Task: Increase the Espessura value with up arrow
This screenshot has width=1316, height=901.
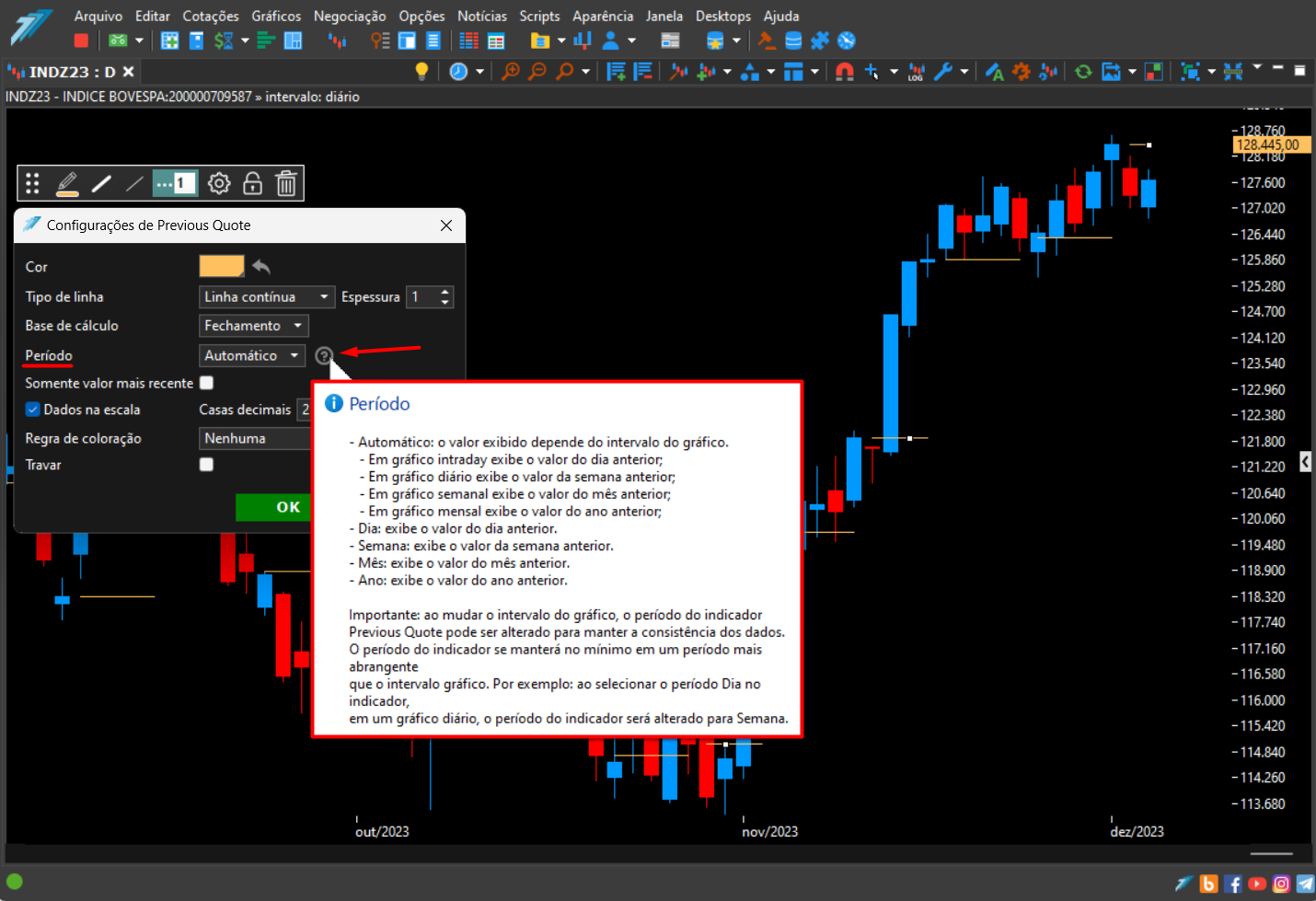Action: point(445,292)
